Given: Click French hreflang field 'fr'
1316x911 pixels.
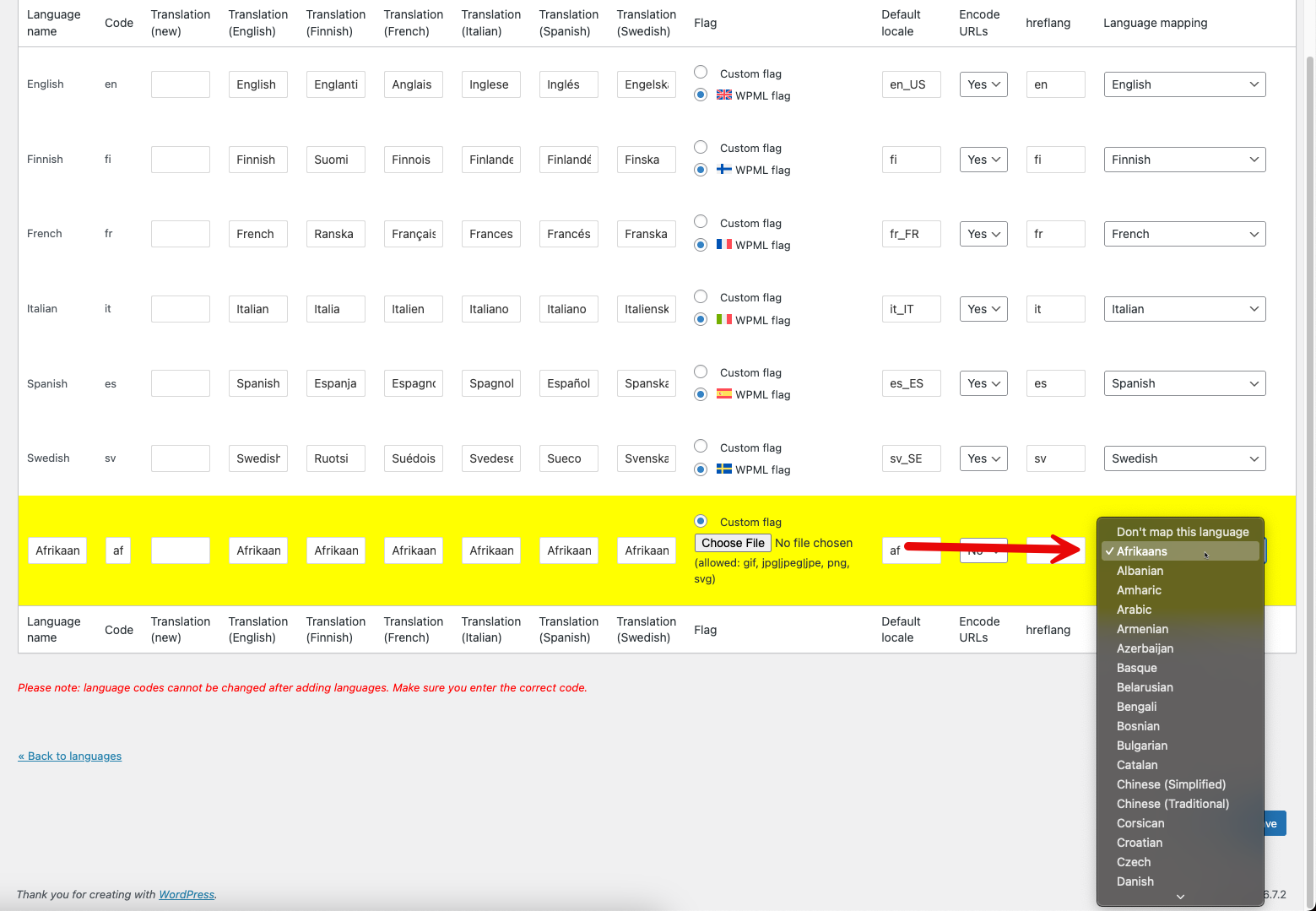Looking at the screenshot, I should click(x=1055, y=234).
